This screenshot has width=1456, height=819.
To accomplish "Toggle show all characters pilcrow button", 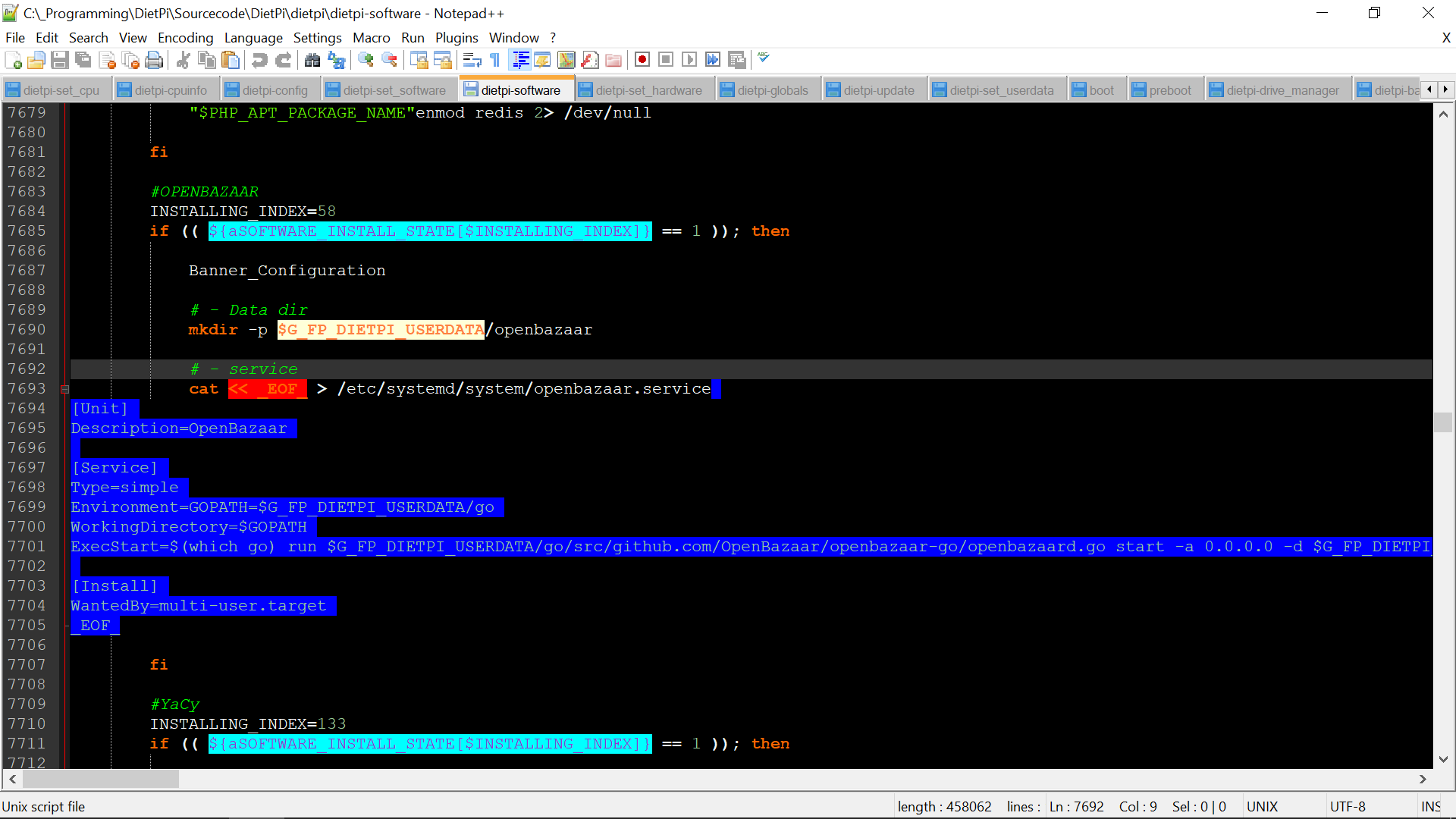I will [x=495, y=60].
